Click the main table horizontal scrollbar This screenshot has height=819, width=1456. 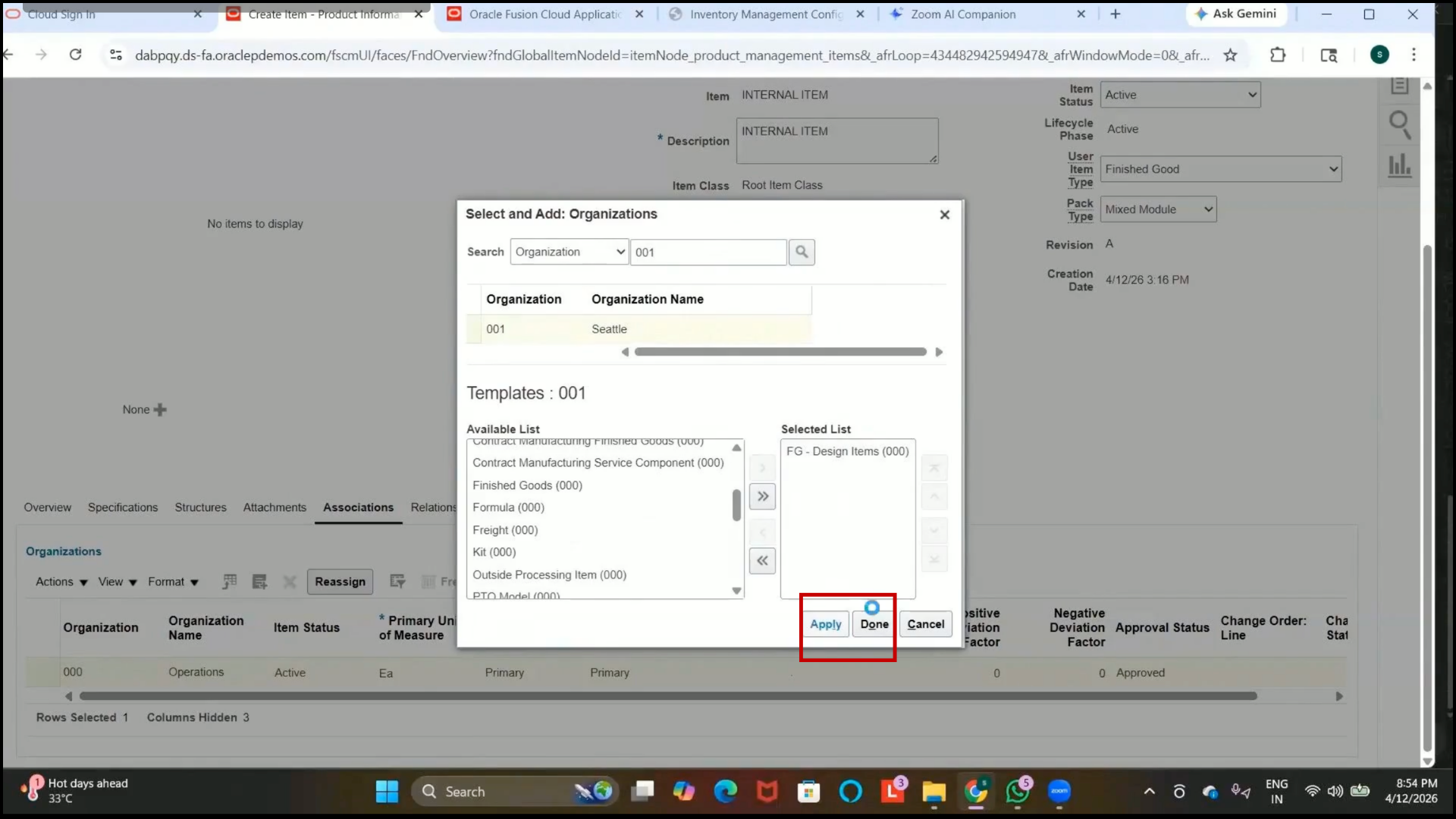click(x=667, y=696)
